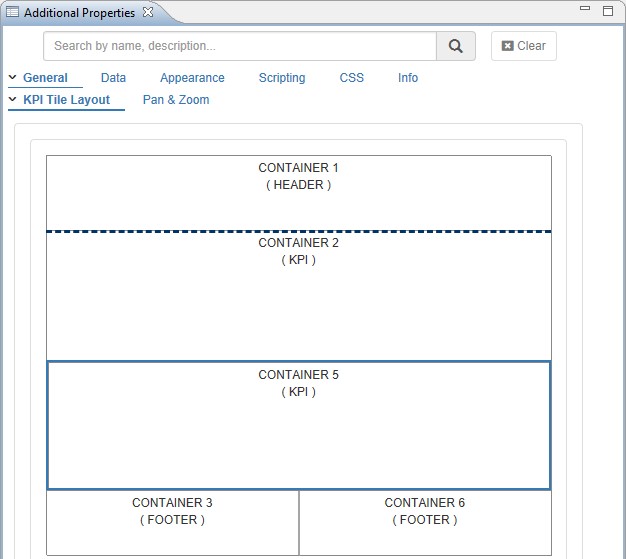Click the highlighted Container 5 KPI area
626x559 pixels.
298,425
